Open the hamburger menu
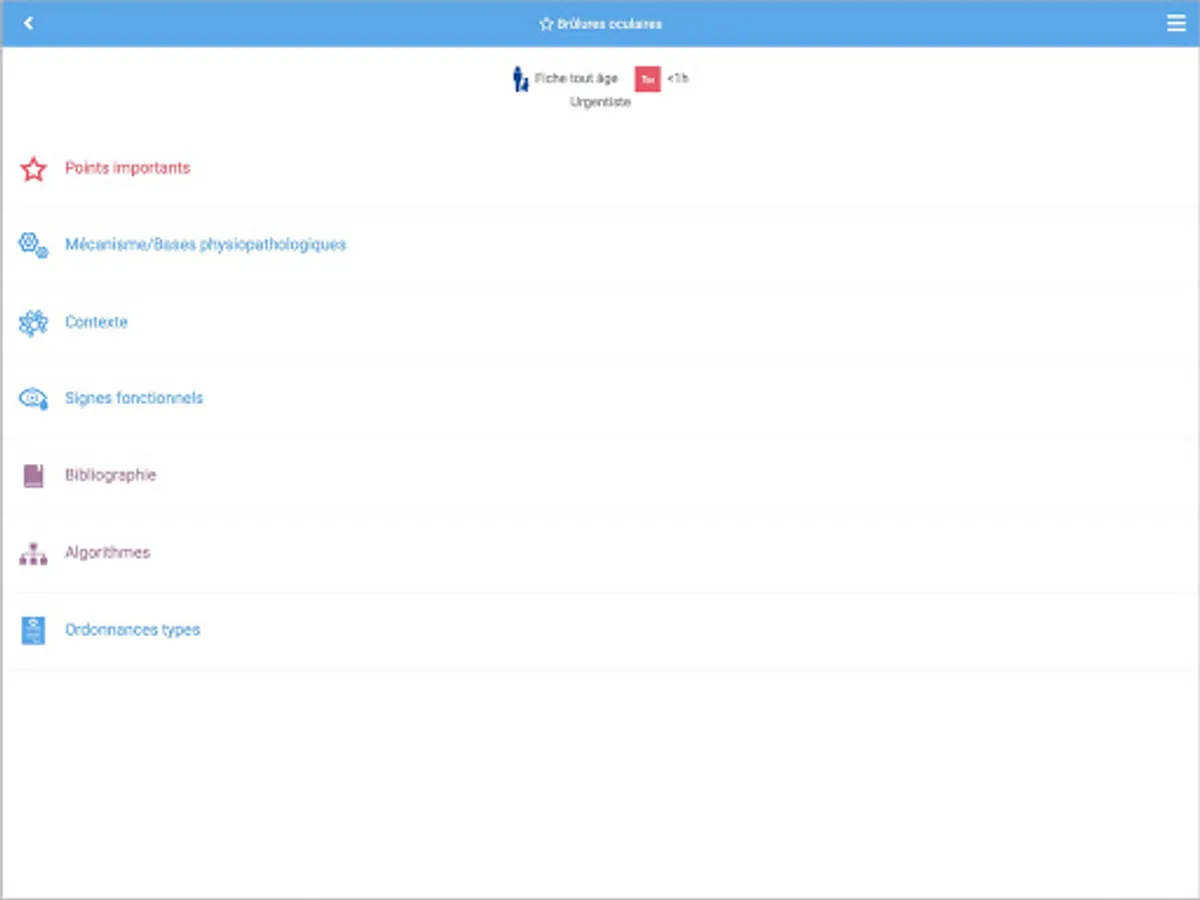This screenshot has height=900, width=1200. tap(1176, 23)
